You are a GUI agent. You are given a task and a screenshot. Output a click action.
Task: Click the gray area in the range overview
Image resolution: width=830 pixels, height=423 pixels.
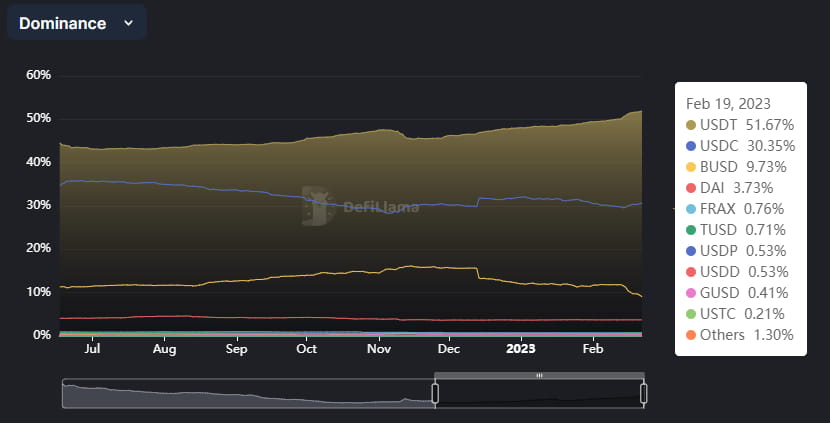point(248,395)
